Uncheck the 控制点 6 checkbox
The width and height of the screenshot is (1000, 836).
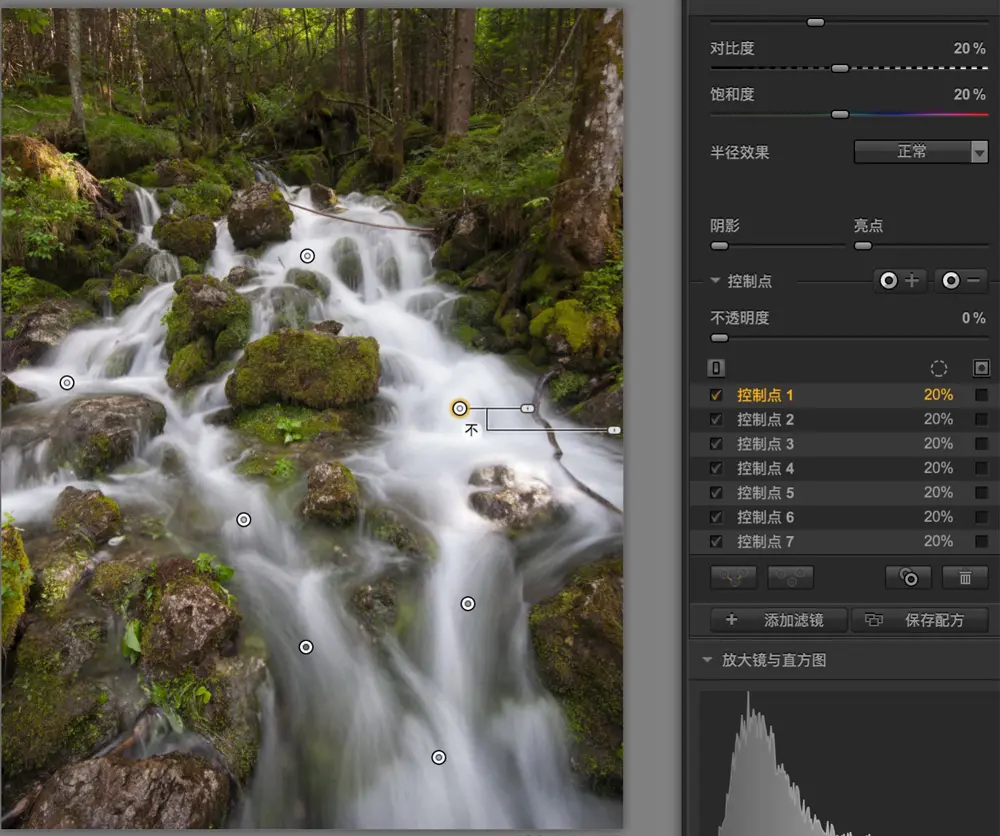716,517
